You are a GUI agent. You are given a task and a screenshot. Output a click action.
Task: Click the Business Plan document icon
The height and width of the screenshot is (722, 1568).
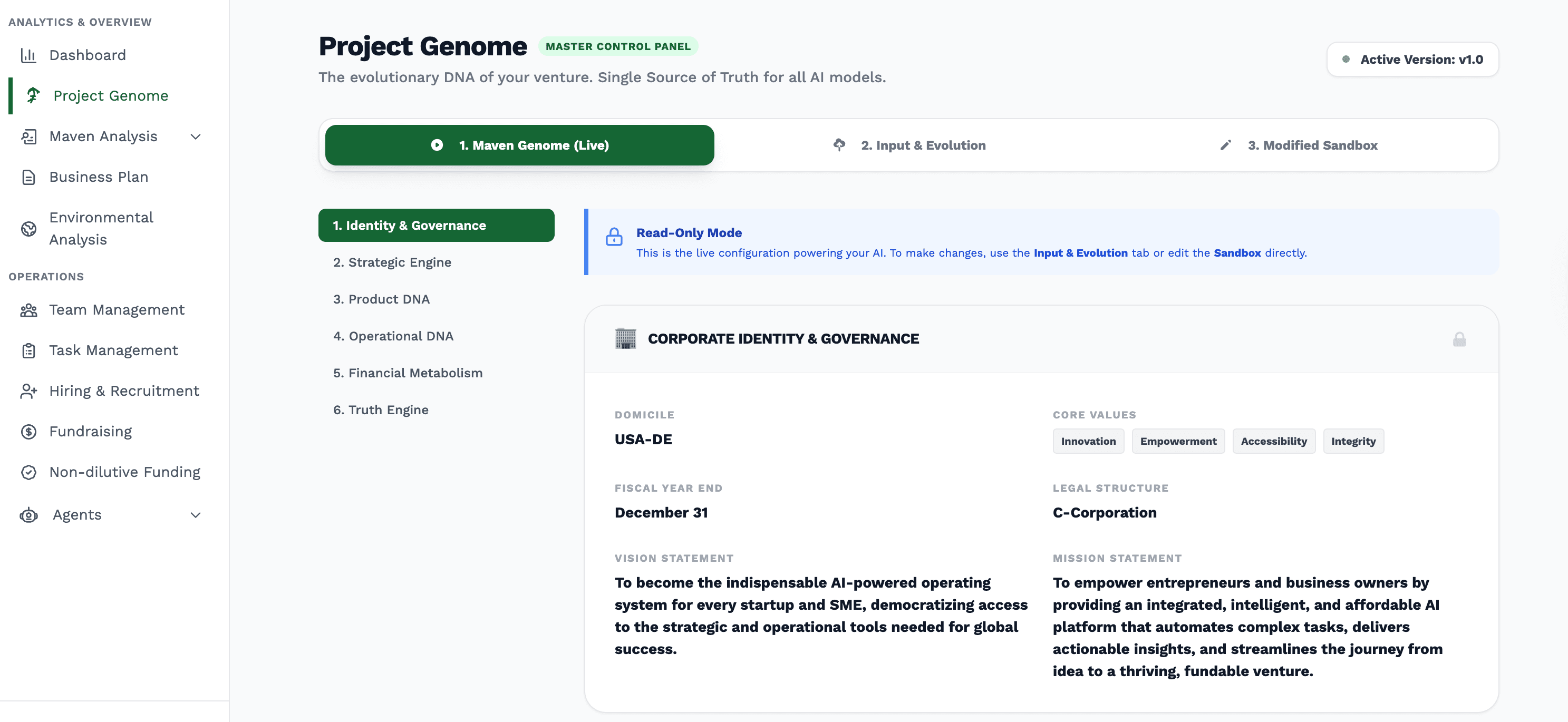click(28, 177)
